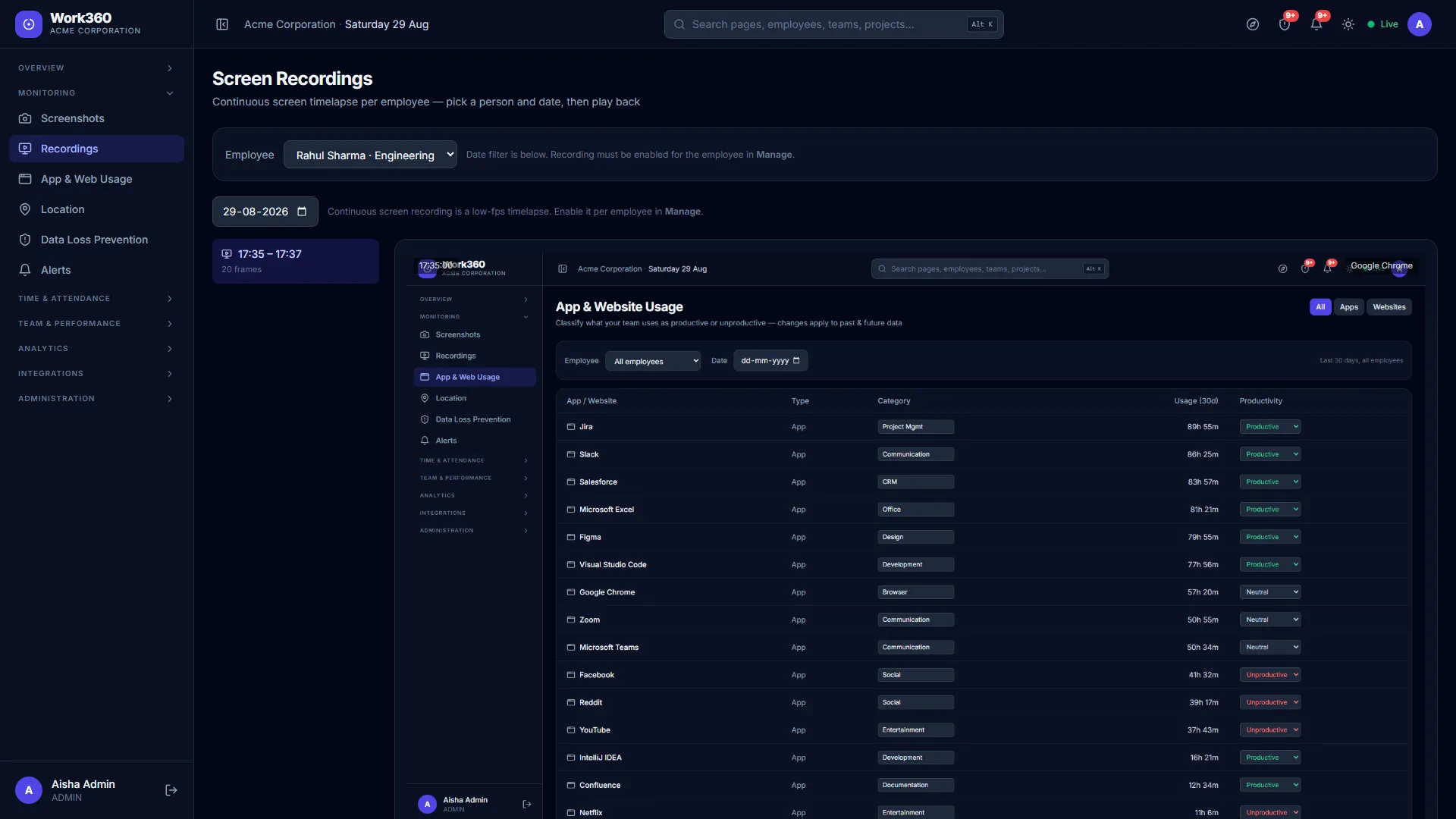Click the compass icon in the top bar
Viewport: 1456px width, 819px height.
click(x=1253, y=24)
